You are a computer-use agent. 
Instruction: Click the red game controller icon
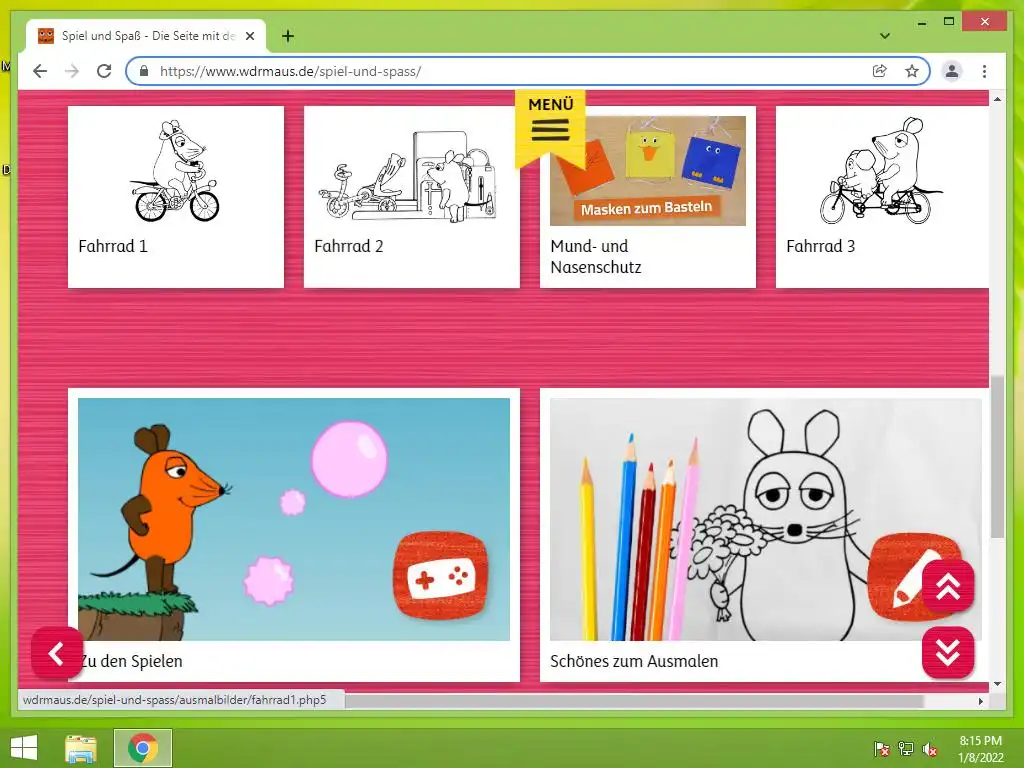(x=440, y=575)
